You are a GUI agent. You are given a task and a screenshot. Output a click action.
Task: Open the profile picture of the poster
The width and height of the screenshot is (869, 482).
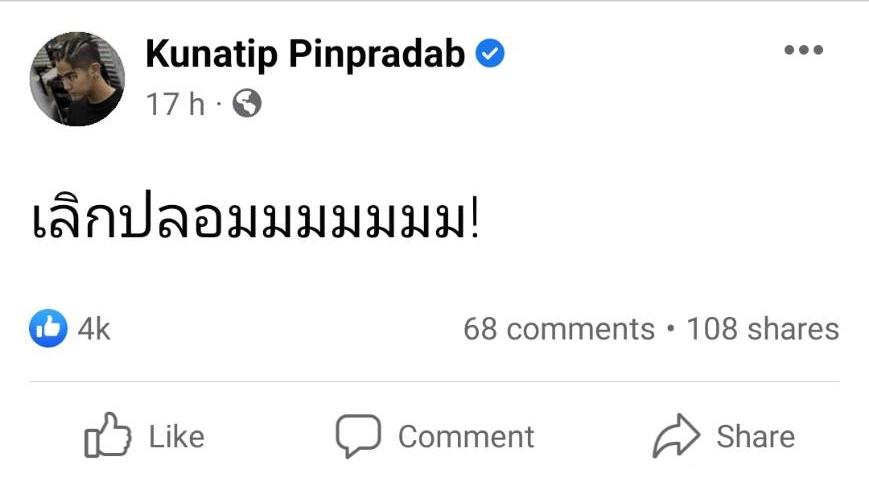(77, 78)
